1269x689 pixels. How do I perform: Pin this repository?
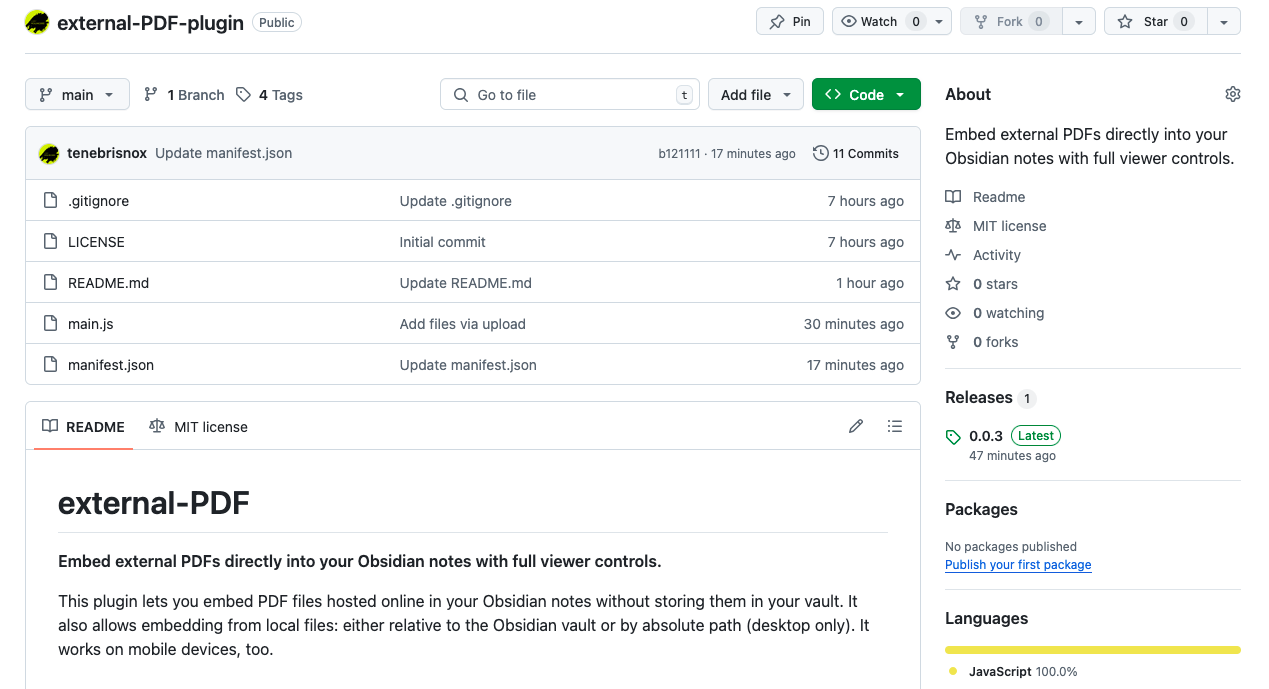coord(790,21)
